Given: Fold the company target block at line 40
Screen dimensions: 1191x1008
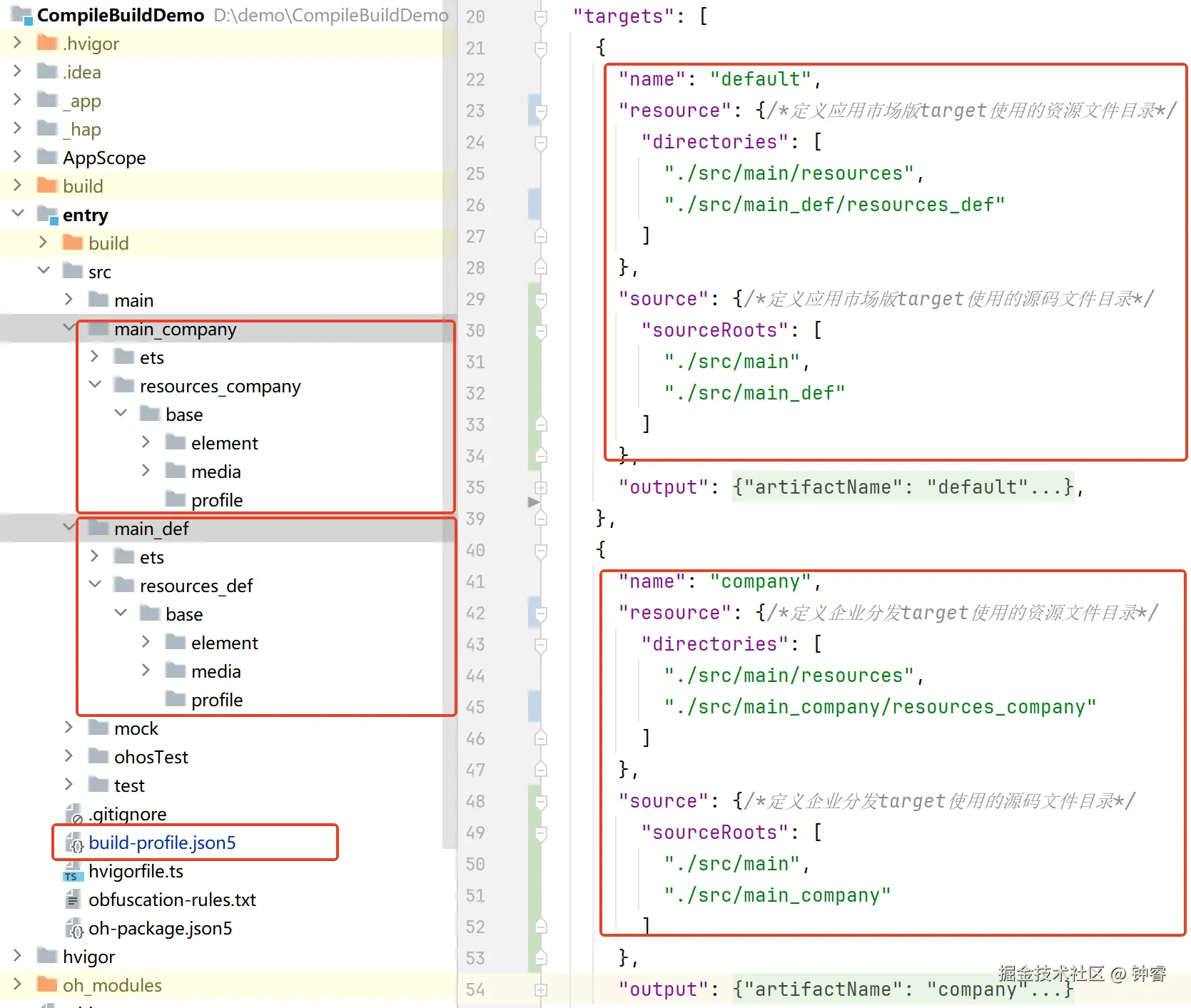Looking at the screenshot, I should [x=541, y=551].
